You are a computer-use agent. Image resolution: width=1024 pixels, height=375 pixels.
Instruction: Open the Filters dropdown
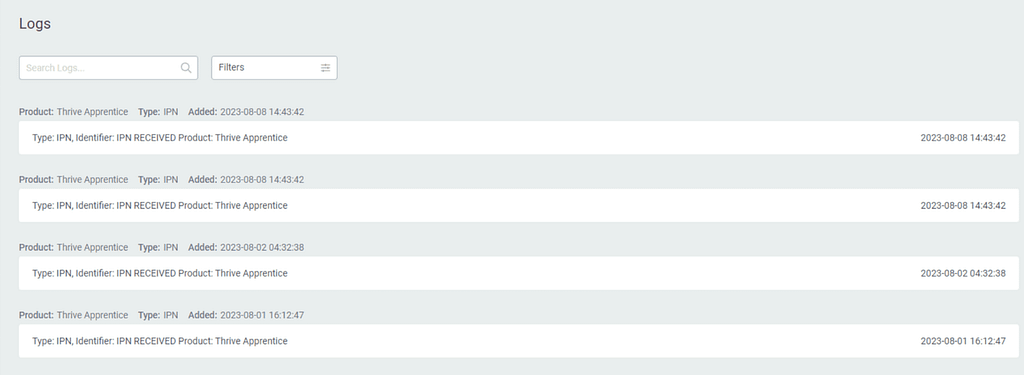pos(274,68)
